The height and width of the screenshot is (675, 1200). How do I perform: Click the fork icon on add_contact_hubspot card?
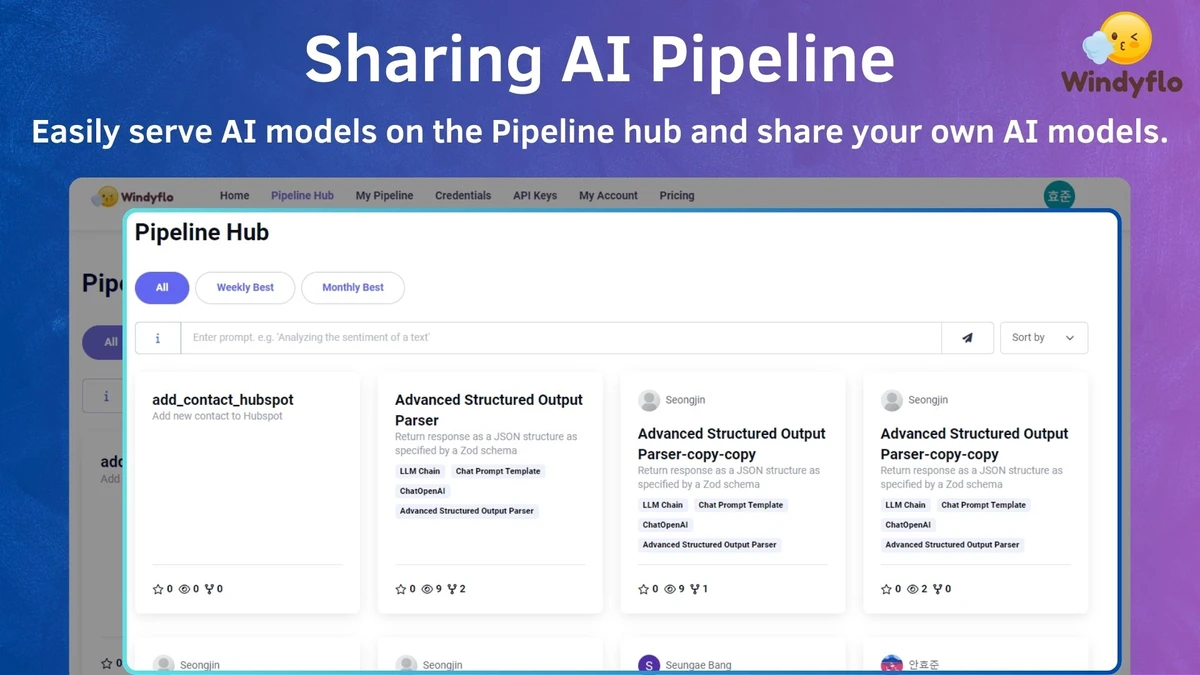point(210,589)
